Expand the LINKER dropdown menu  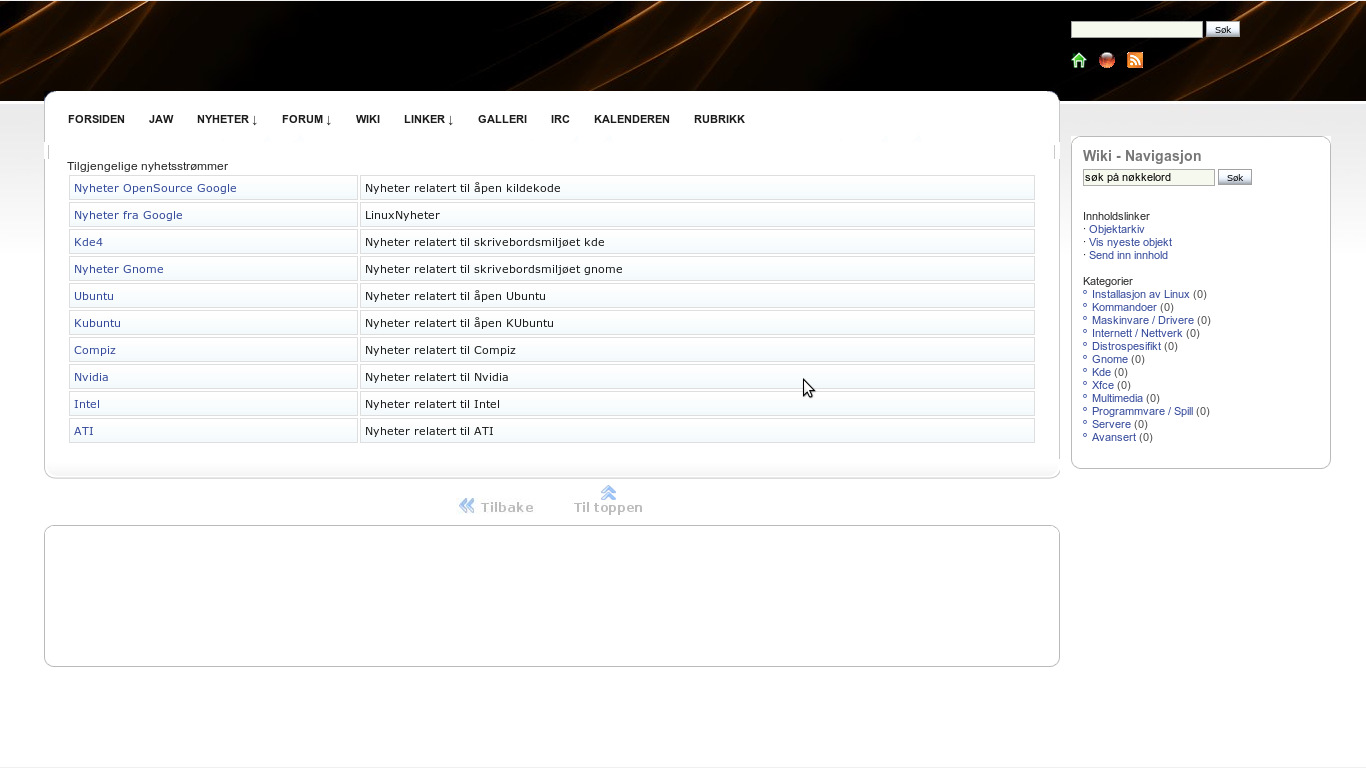[429, 119]
